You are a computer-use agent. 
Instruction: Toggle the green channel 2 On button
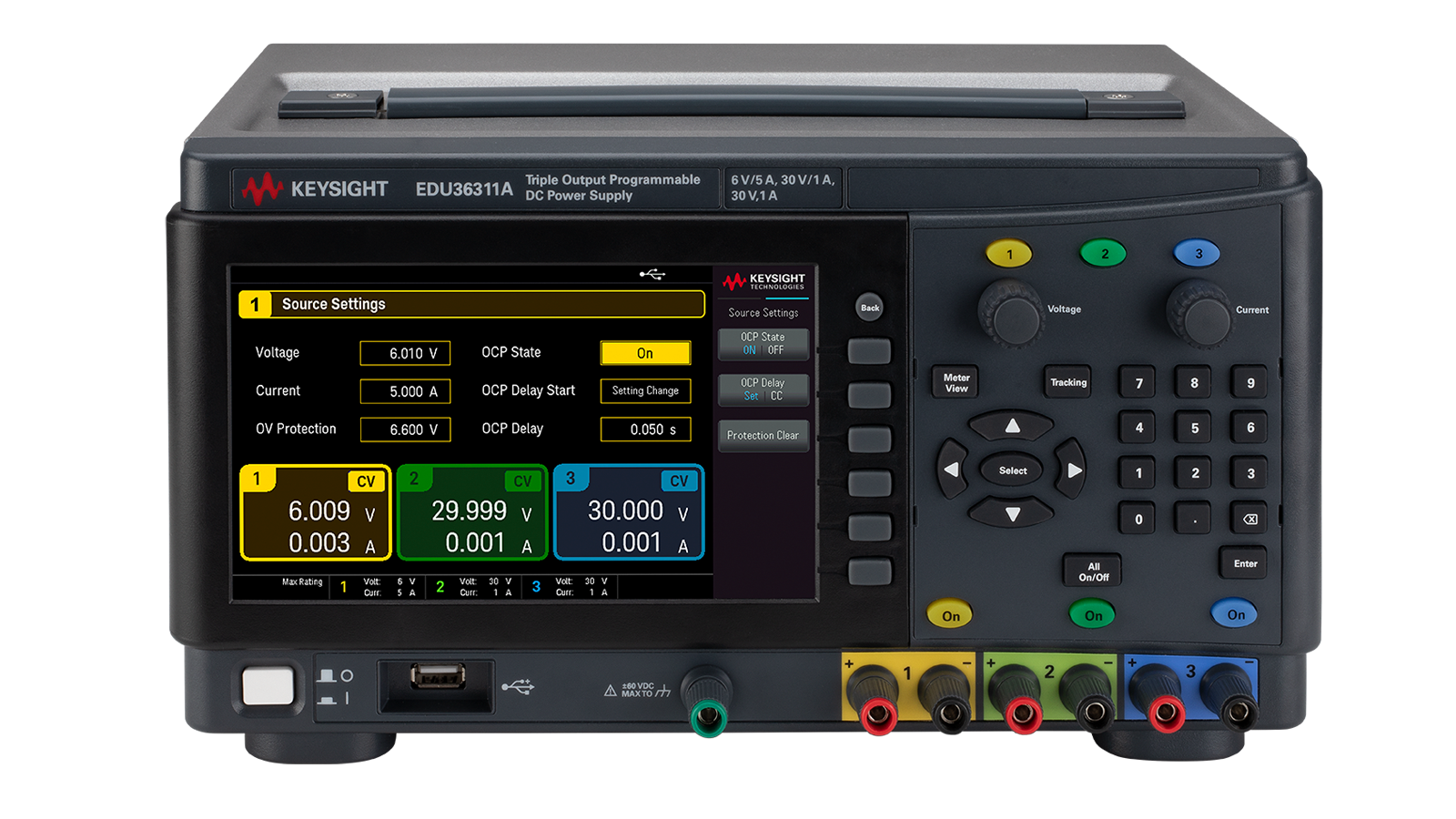pos(1093,615)
